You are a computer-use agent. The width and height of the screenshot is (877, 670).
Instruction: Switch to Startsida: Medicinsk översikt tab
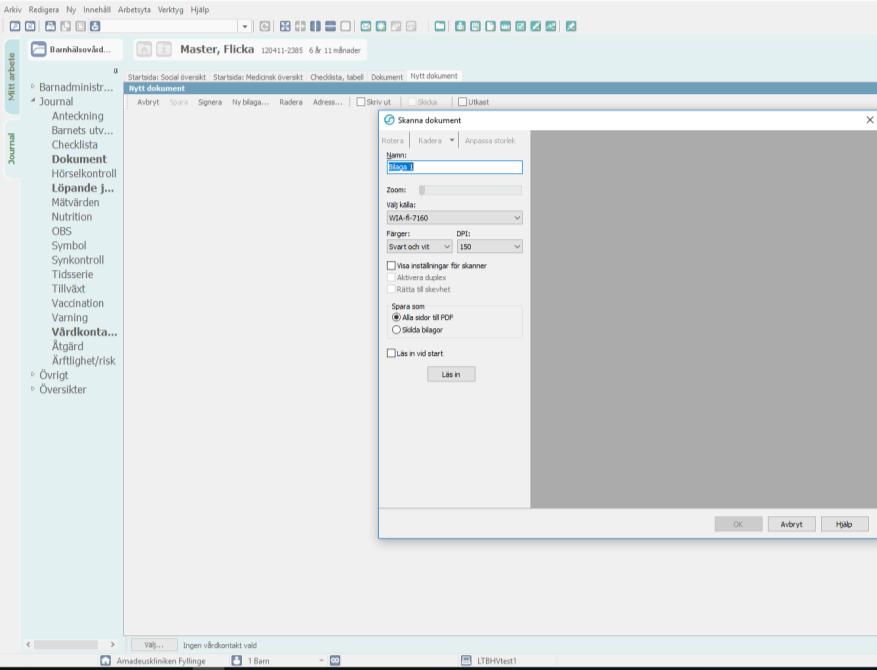tap(258, 77)
